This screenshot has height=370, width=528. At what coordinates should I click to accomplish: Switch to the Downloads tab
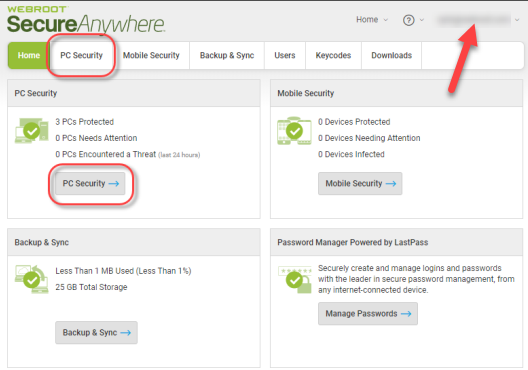click(392, 56)
